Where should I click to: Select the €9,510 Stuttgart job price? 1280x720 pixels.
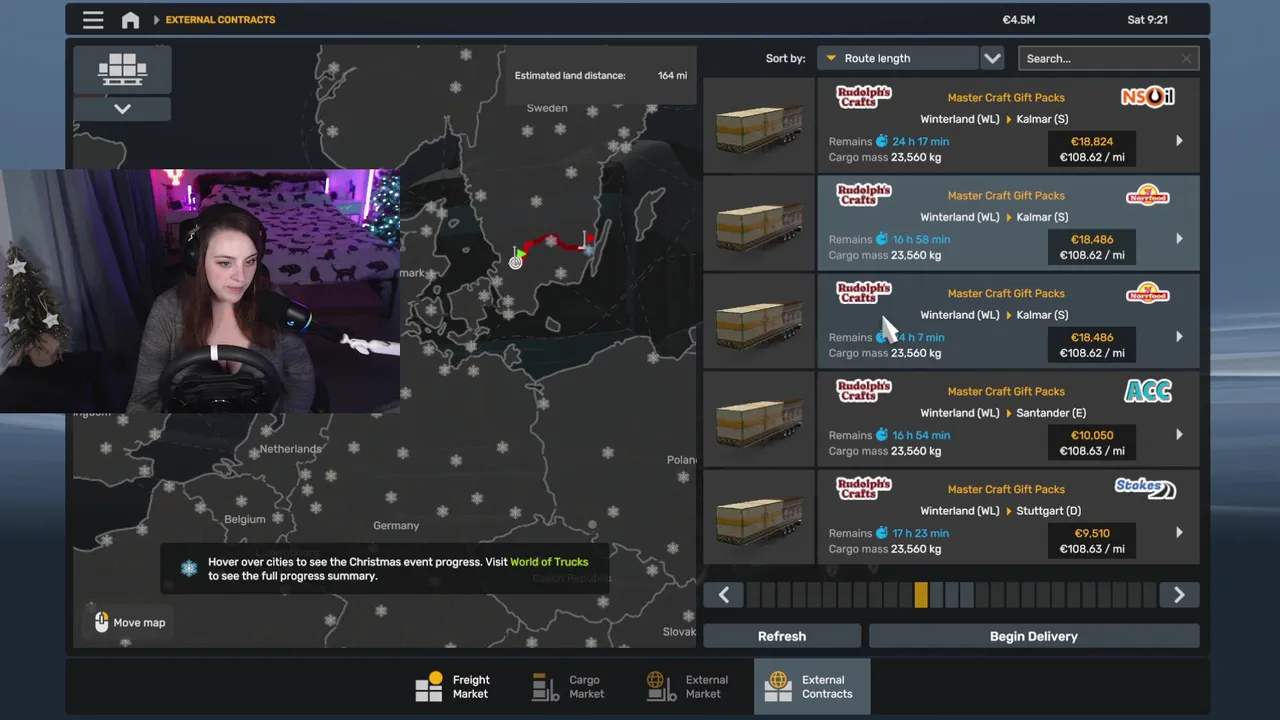pos(1091,533)
